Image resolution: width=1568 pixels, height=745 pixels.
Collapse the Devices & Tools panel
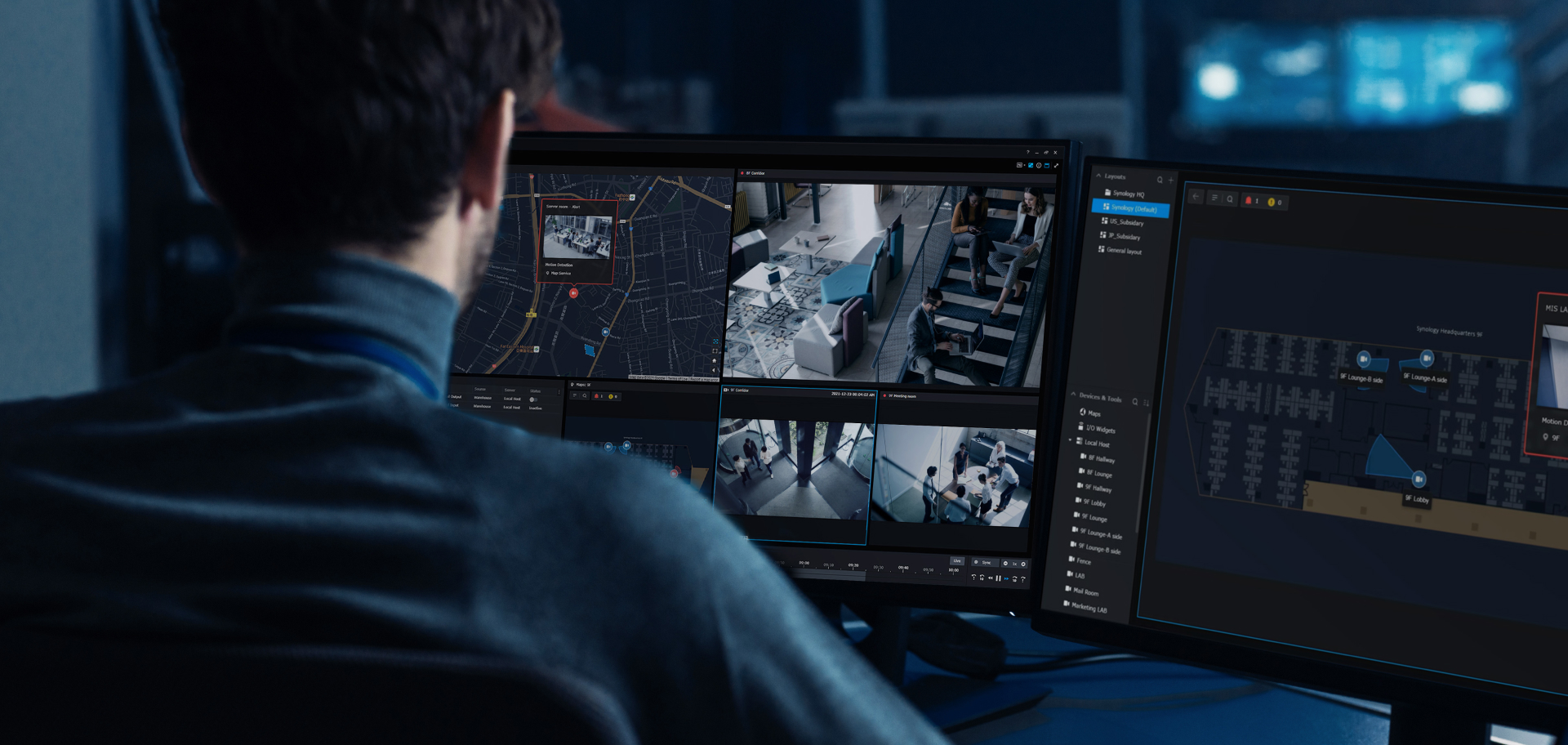click(1074, 395)
